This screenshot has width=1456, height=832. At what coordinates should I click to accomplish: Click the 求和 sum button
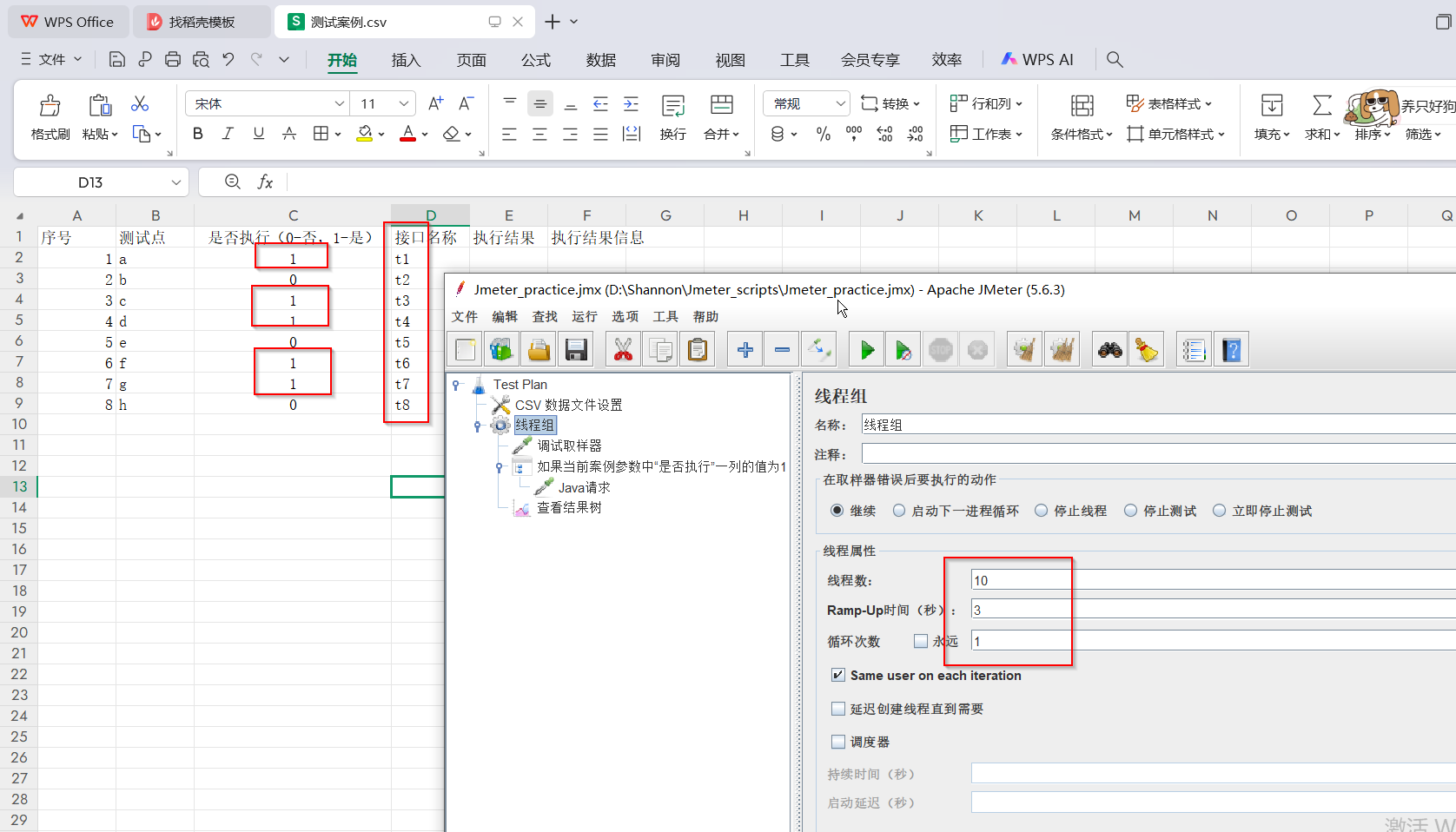pos(1321,117)
